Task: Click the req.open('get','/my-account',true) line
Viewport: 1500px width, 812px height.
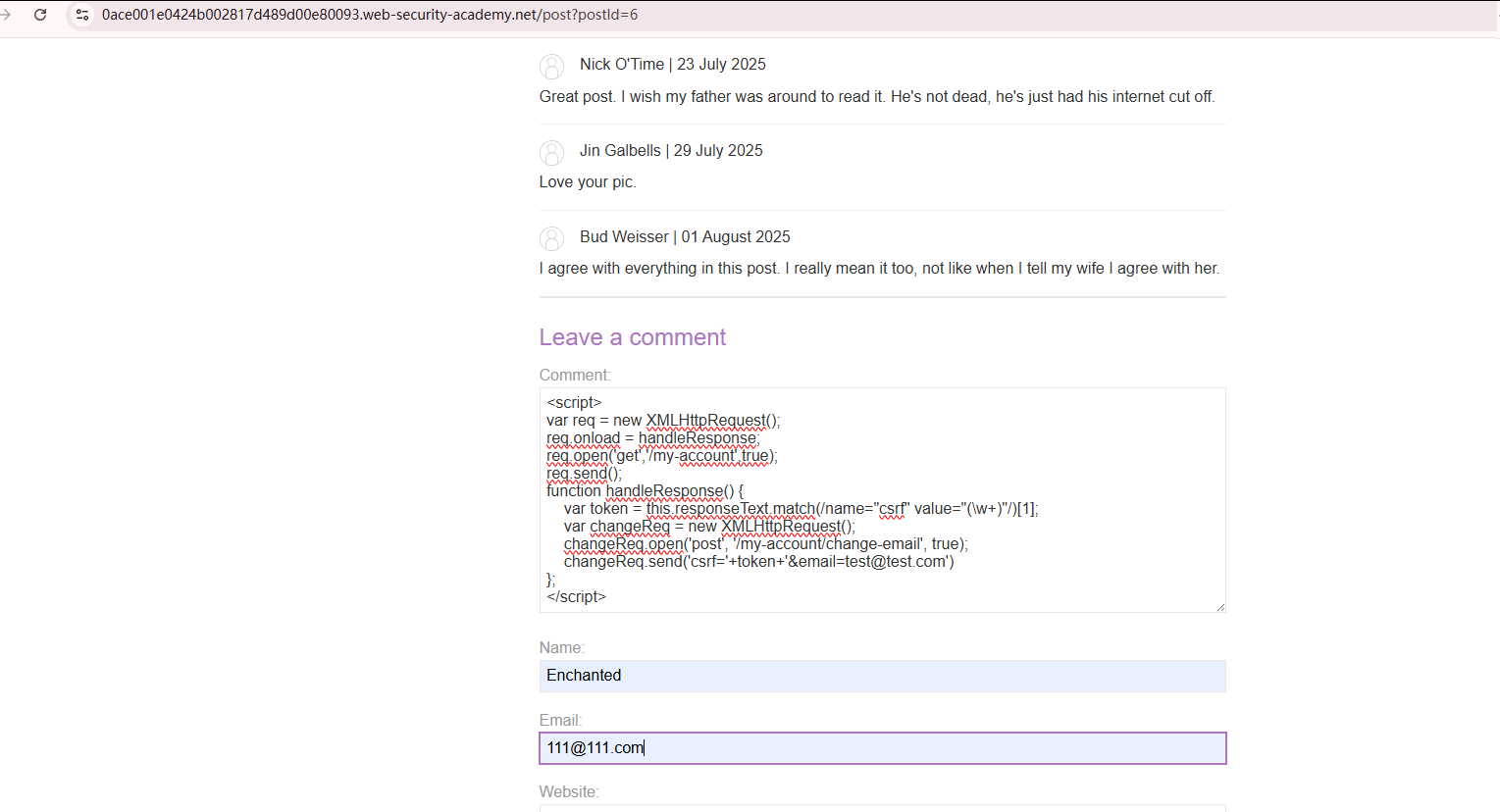Action: pyautogui.click(x=662, y=455)
